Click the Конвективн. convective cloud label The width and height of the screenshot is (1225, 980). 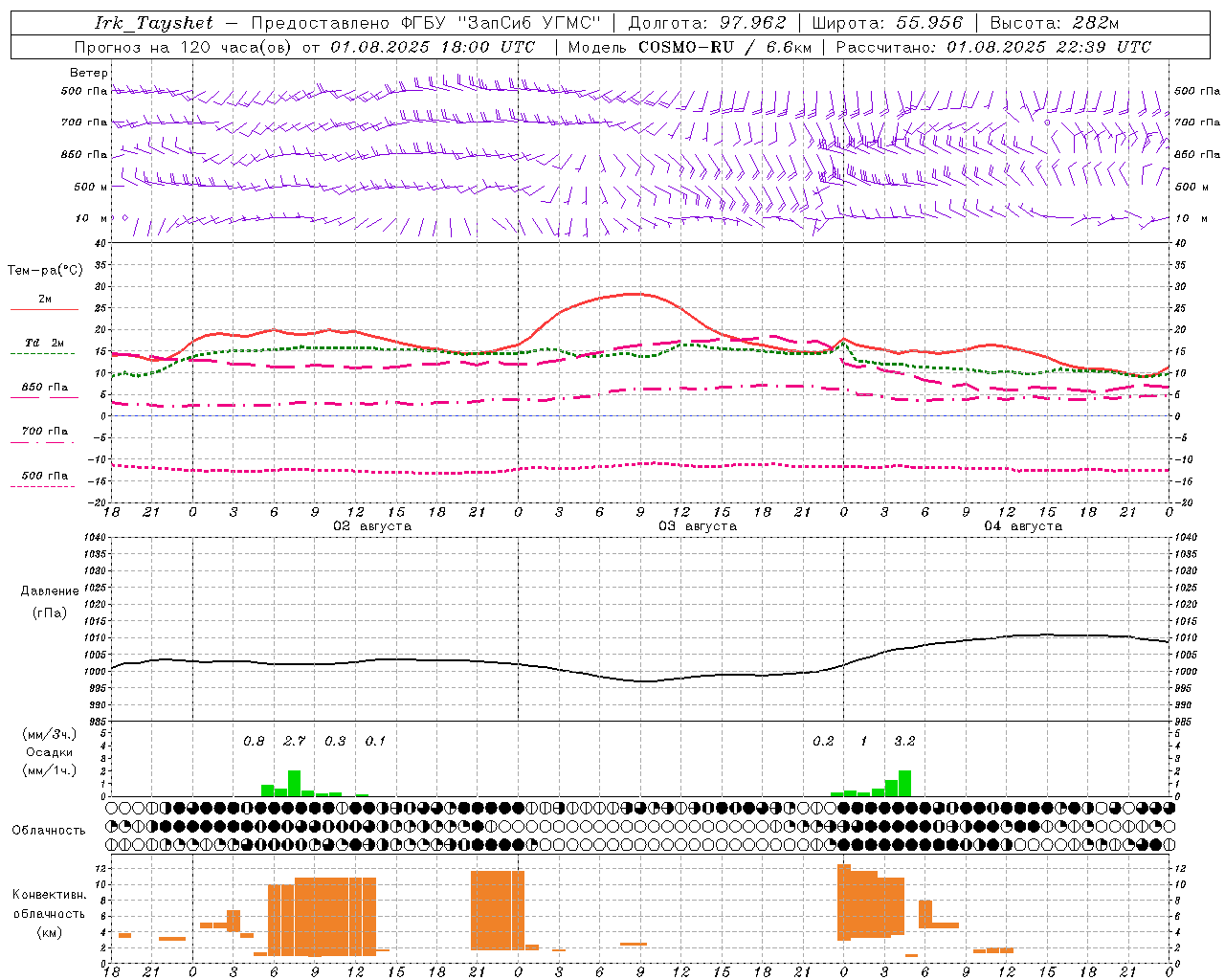click(x=50, y=895)
